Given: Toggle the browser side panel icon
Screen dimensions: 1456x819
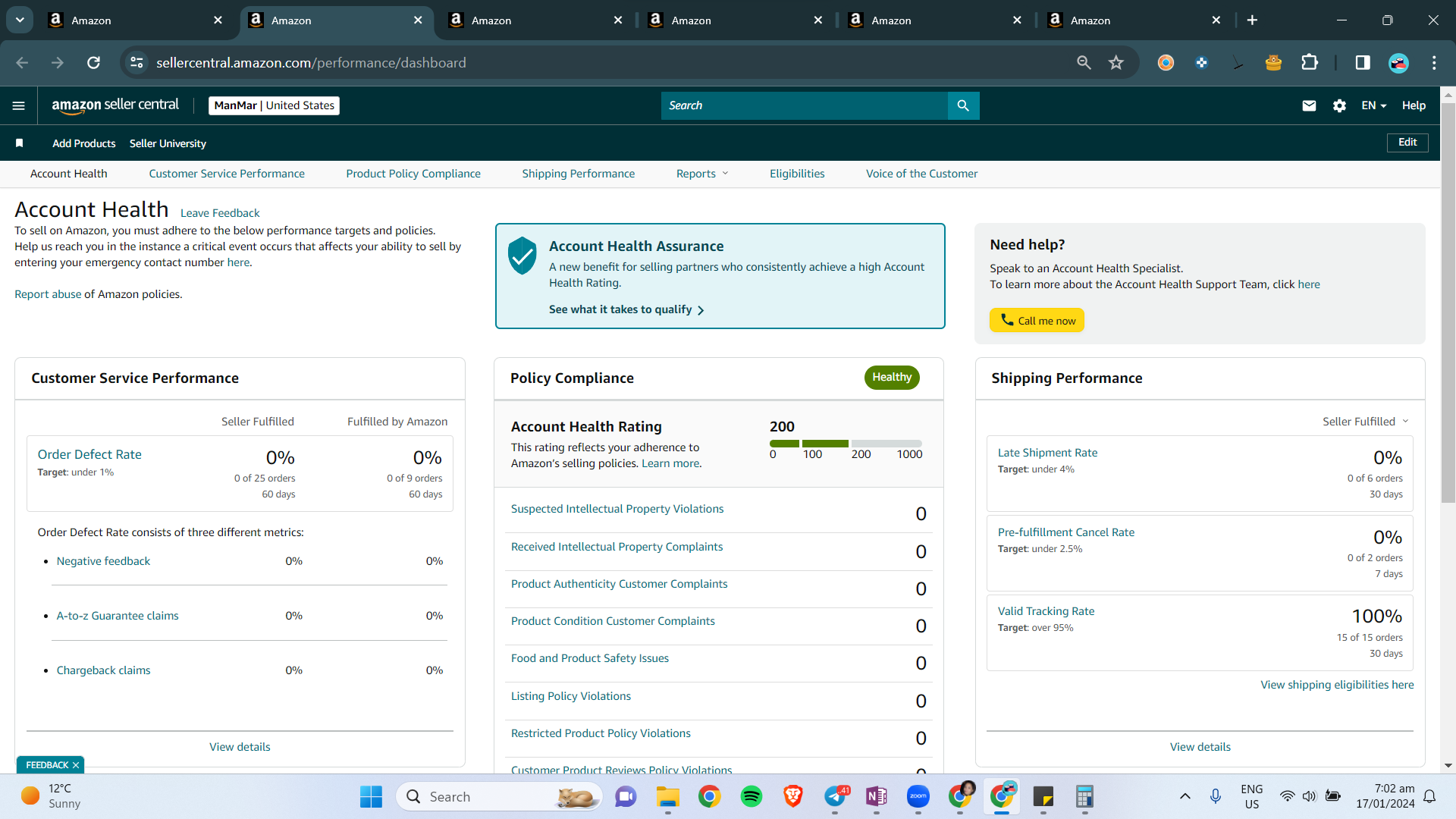Looking at the screenshot, I should point(1363,63).
